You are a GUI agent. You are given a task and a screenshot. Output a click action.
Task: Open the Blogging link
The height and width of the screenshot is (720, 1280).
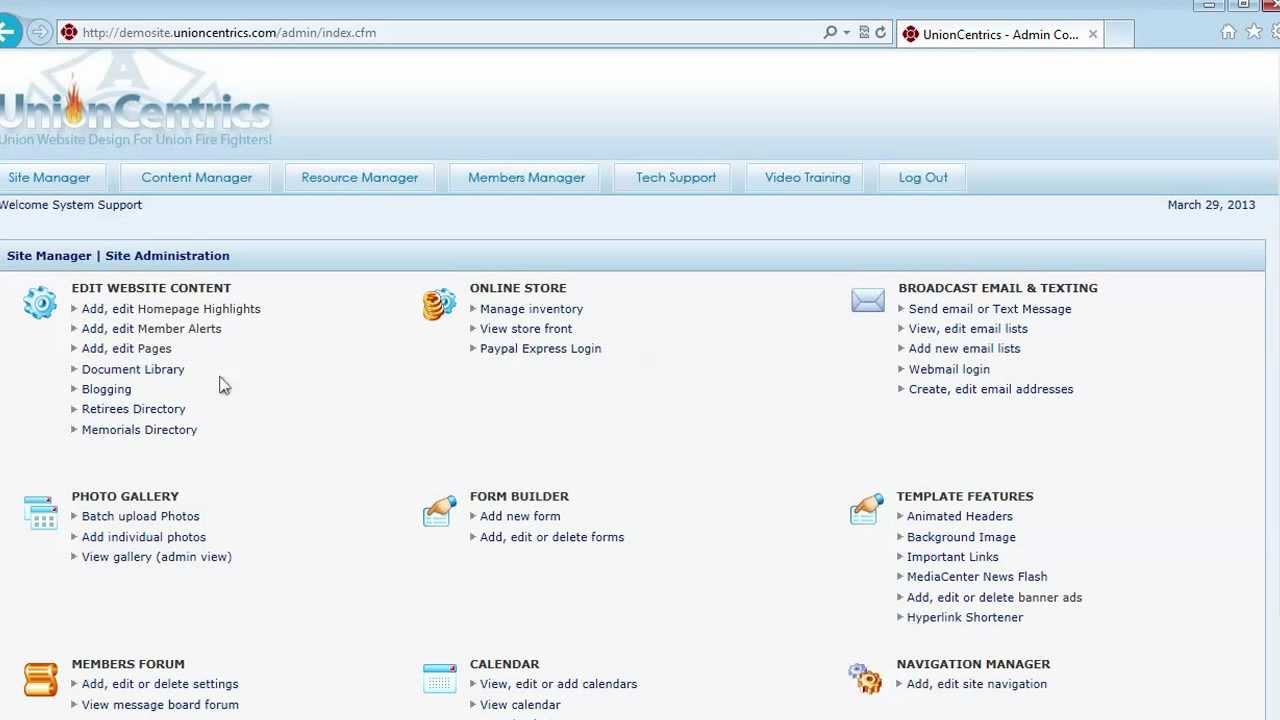coord(107,389)
